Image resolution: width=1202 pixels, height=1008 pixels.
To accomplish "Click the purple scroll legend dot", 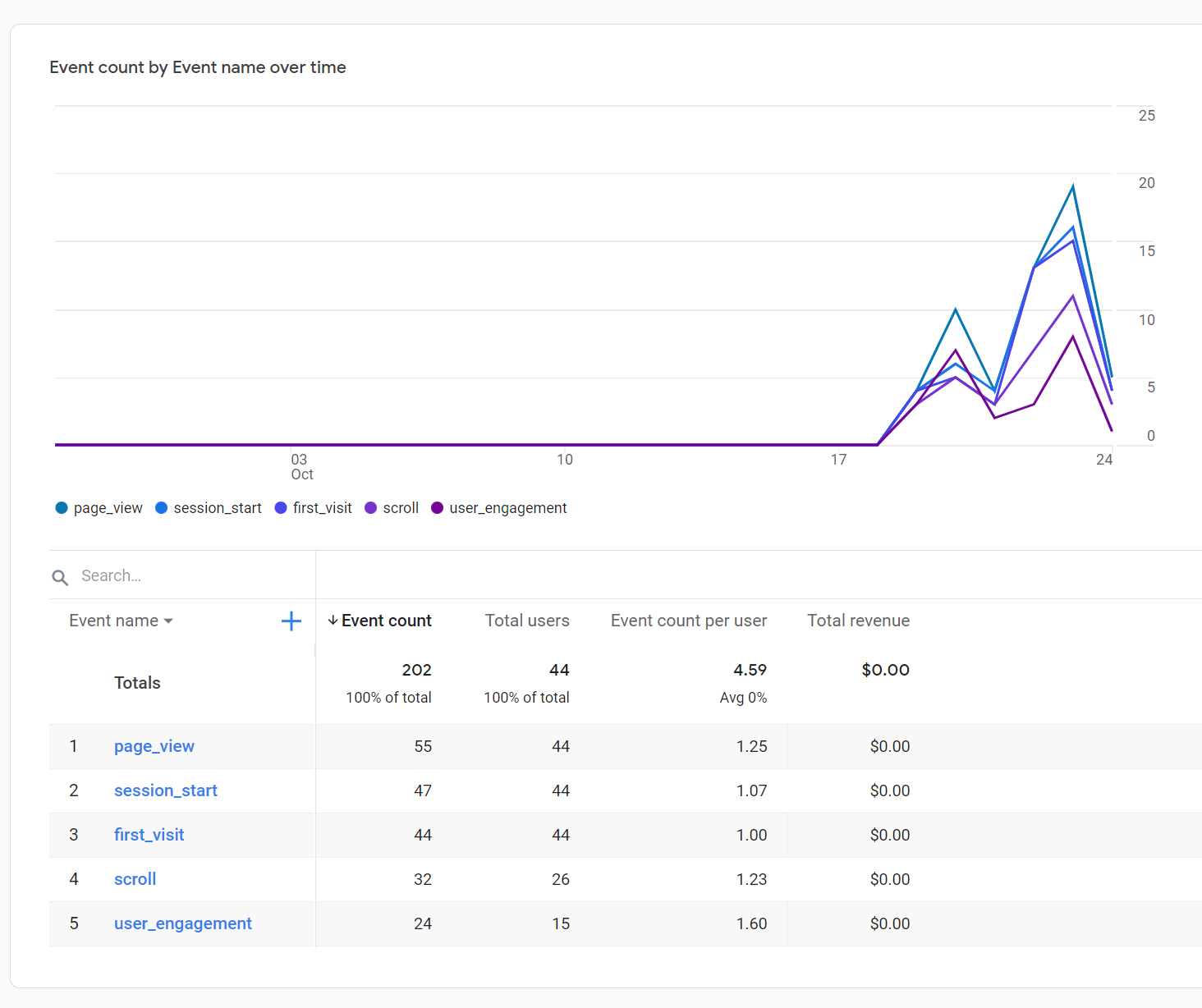I will coord(372,507).
